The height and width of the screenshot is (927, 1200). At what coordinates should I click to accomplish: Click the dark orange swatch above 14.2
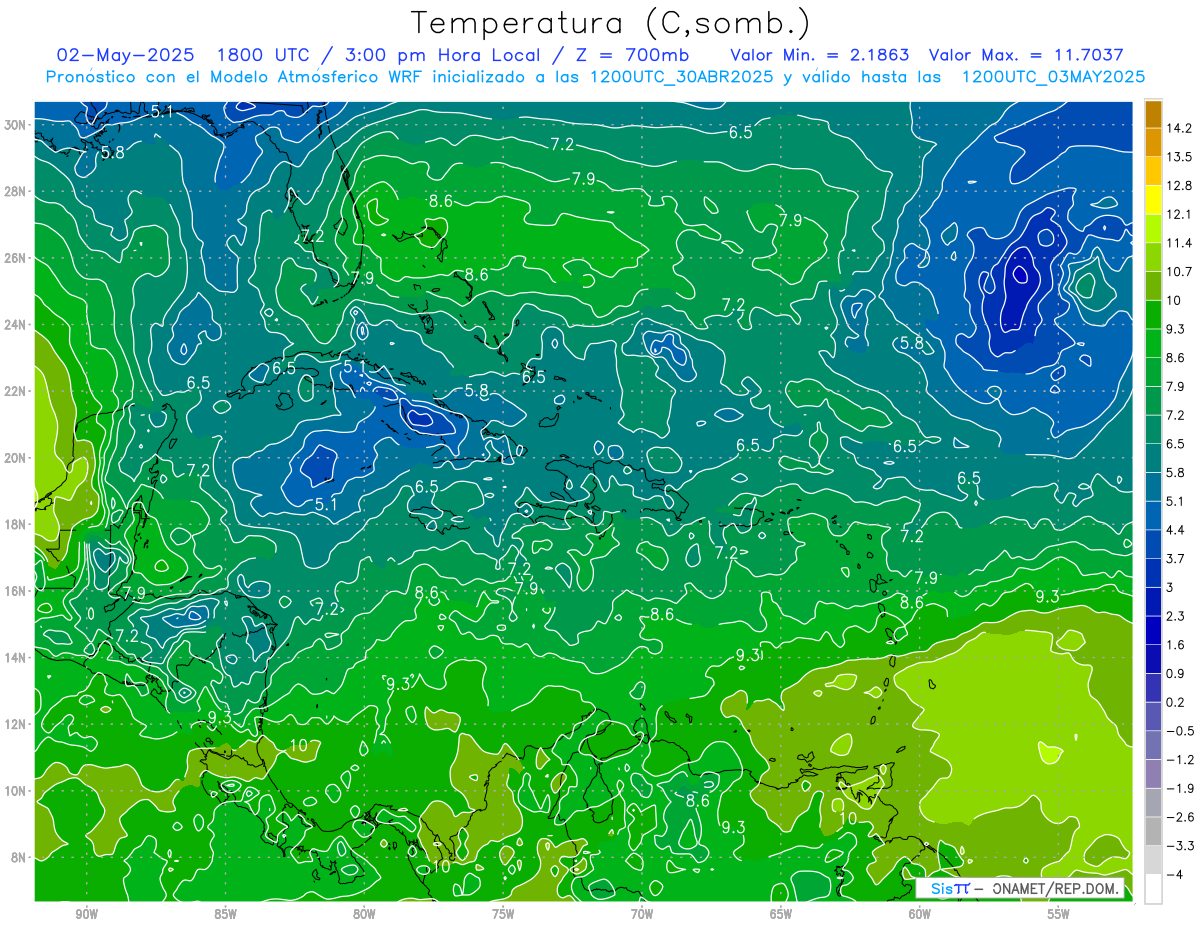(1153, 114)
